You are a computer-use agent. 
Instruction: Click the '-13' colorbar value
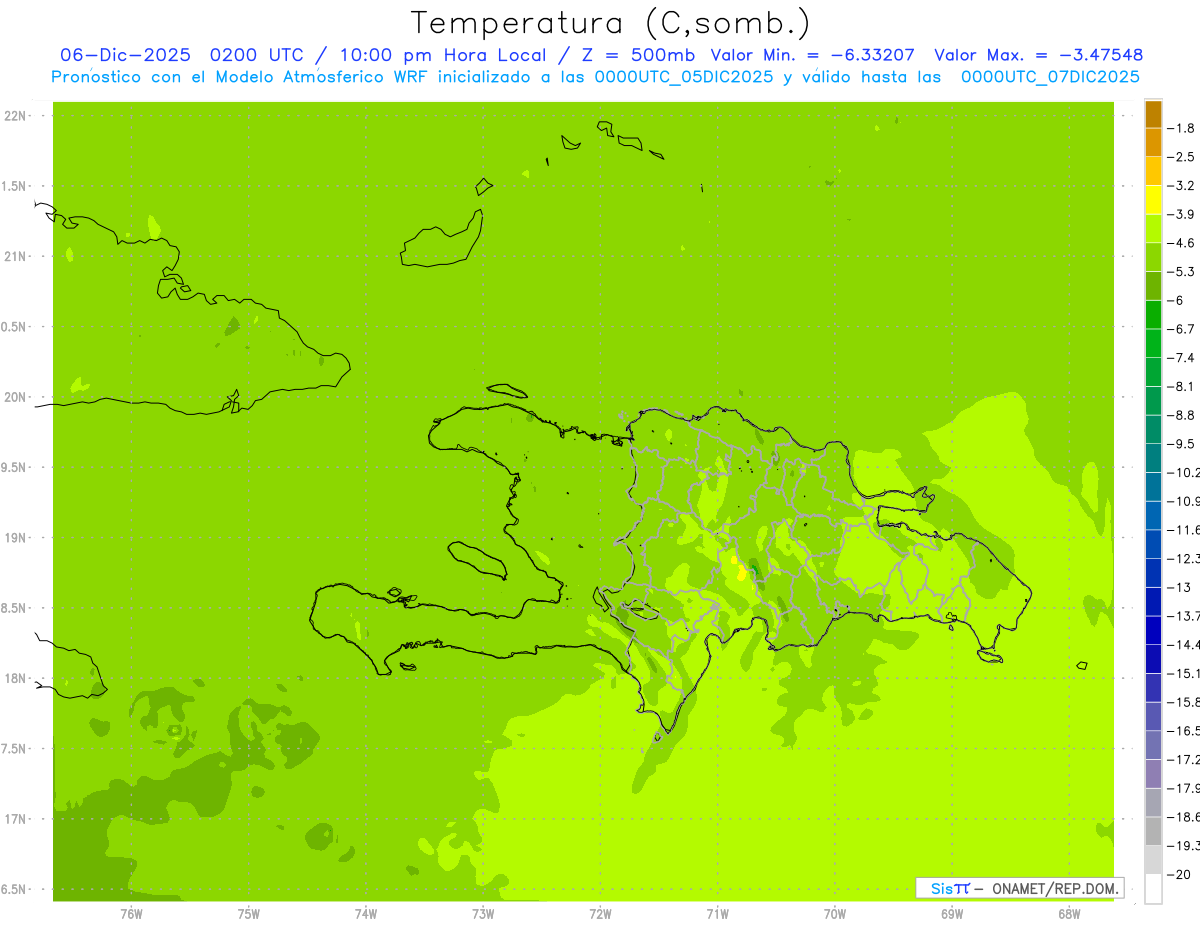coord(1177,587)
